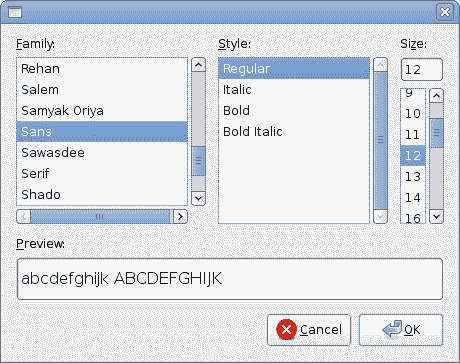Viewport: 460px width, 363px height.
Task: Select the Rehan font family
Action: point(102,69)
